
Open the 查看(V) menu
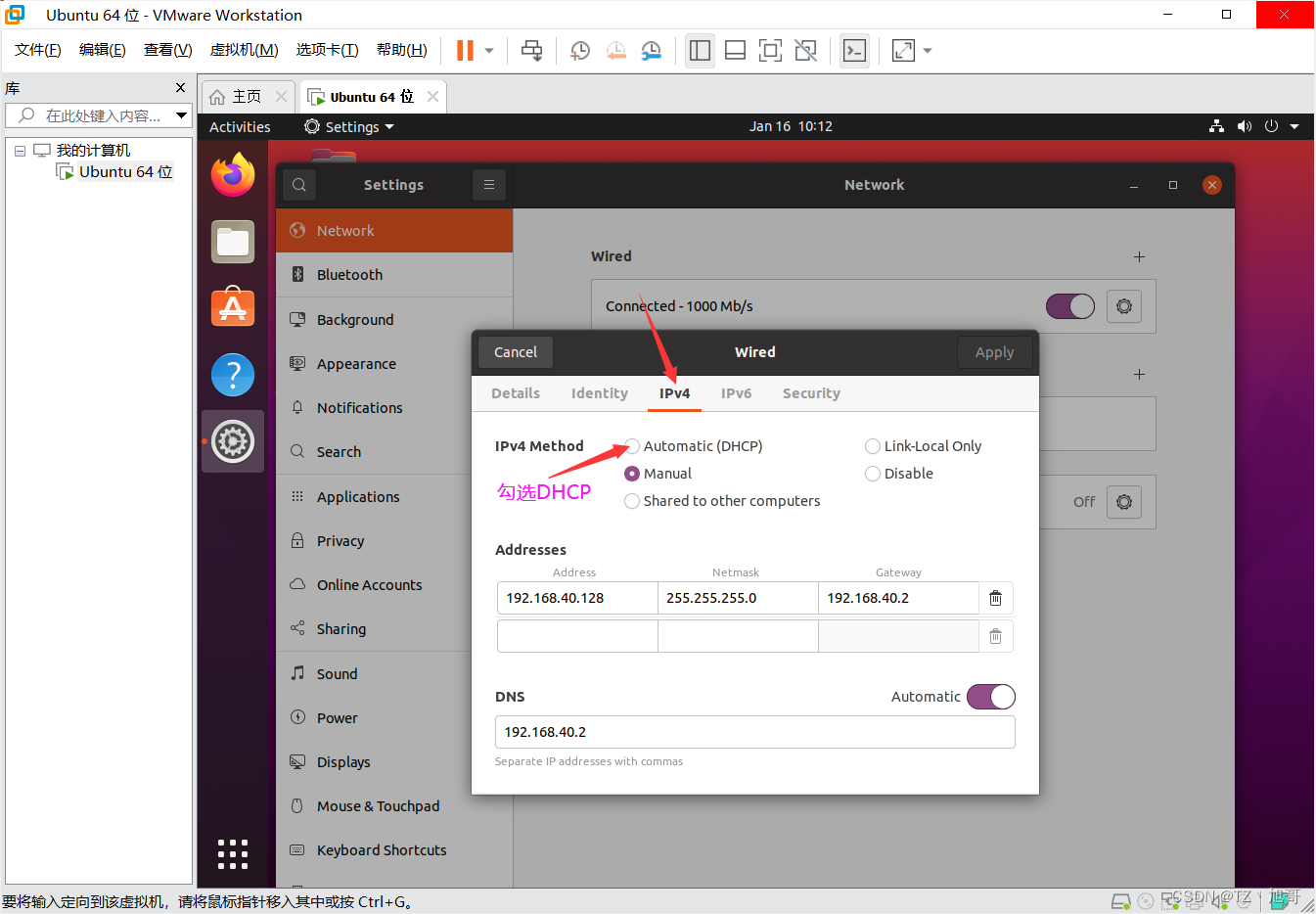(168, 50)
